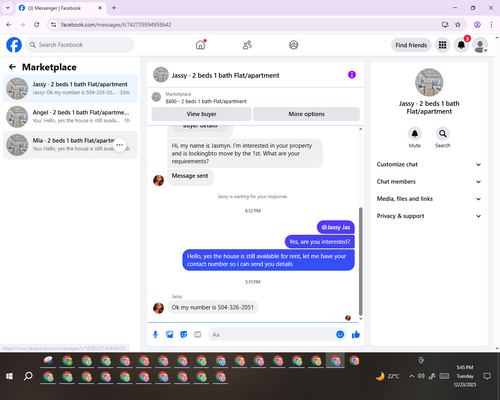Expand Media, files and links section

(x=429, y=199)
